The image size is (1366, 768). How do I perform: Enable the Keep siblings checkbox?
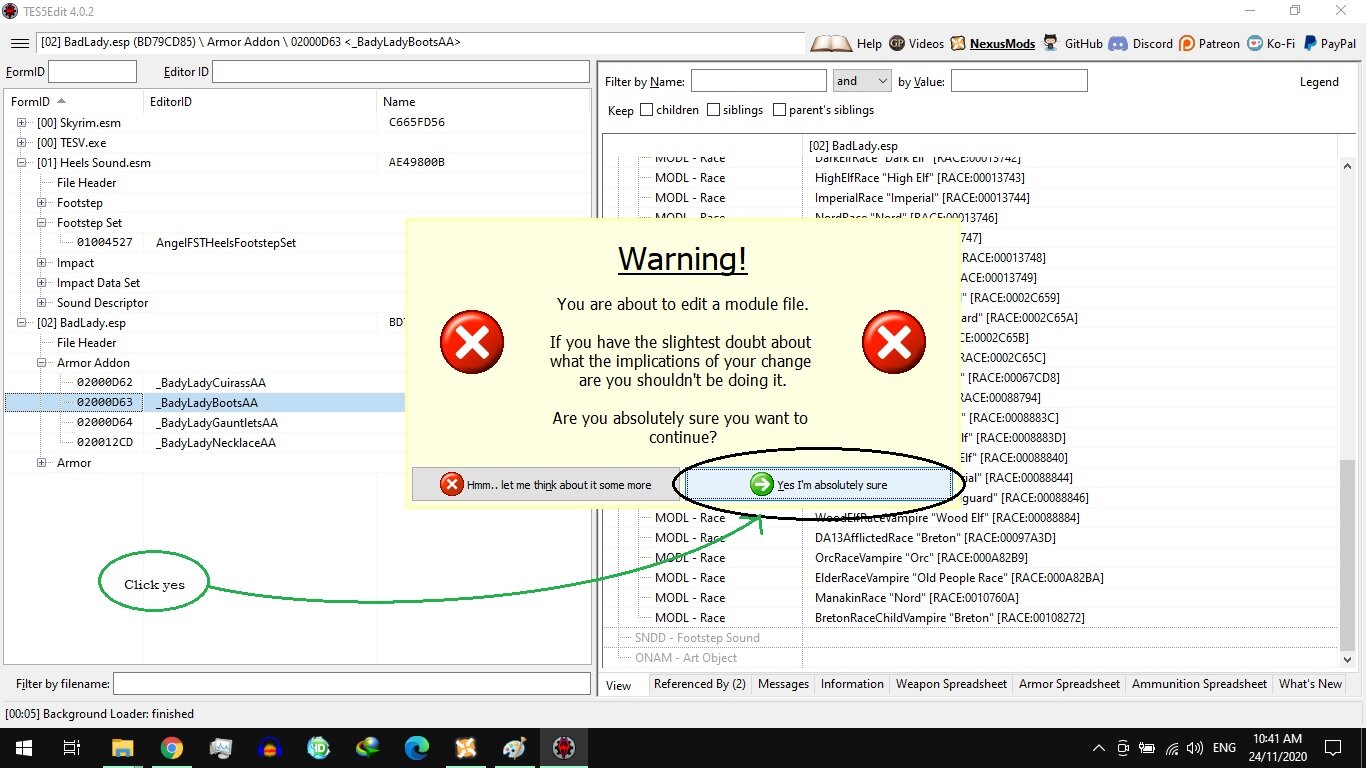point(713,110)
